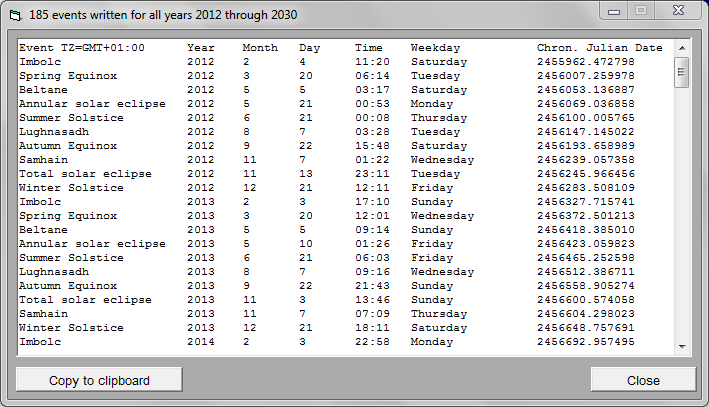This screenshot has width=709, height=407.
Task: Click the window icon in the title bar
Action: click(x=15, y=15)
